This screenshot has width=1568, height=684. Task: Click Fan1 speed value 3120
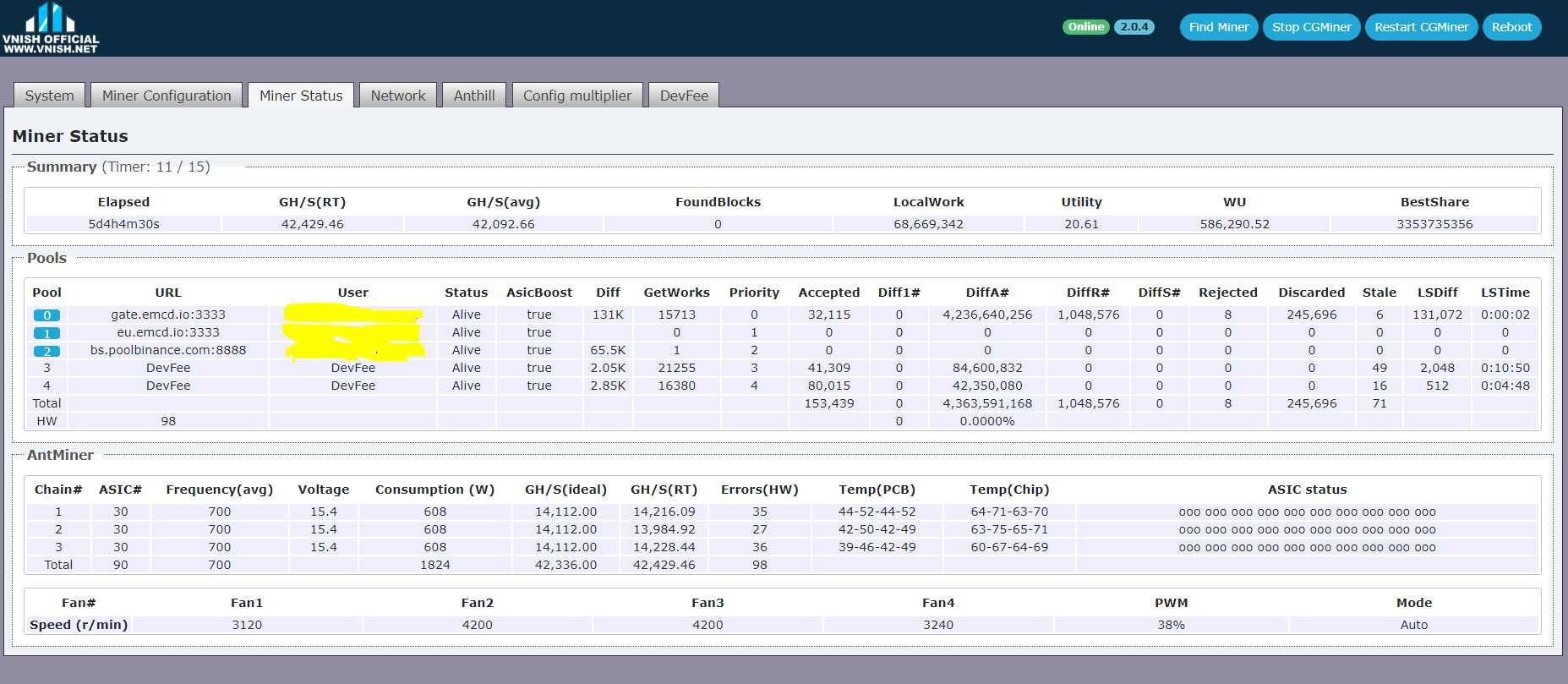247,625
